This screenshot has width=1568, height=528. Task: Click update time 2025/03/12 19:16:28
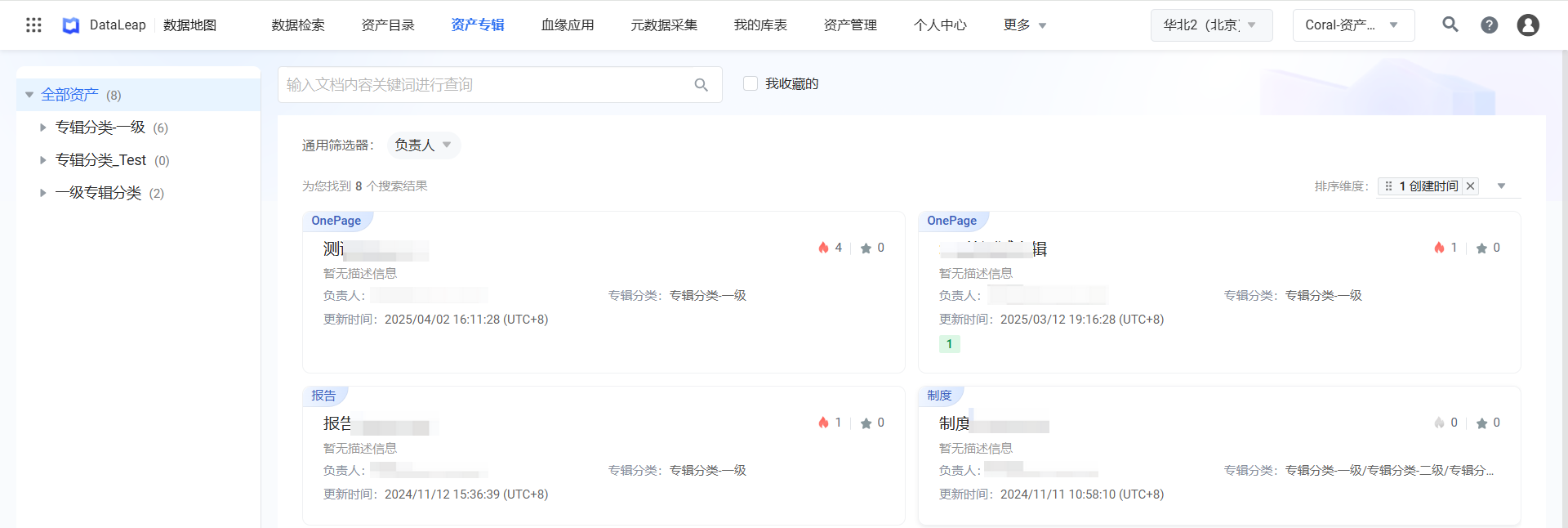click(1082, 320)
